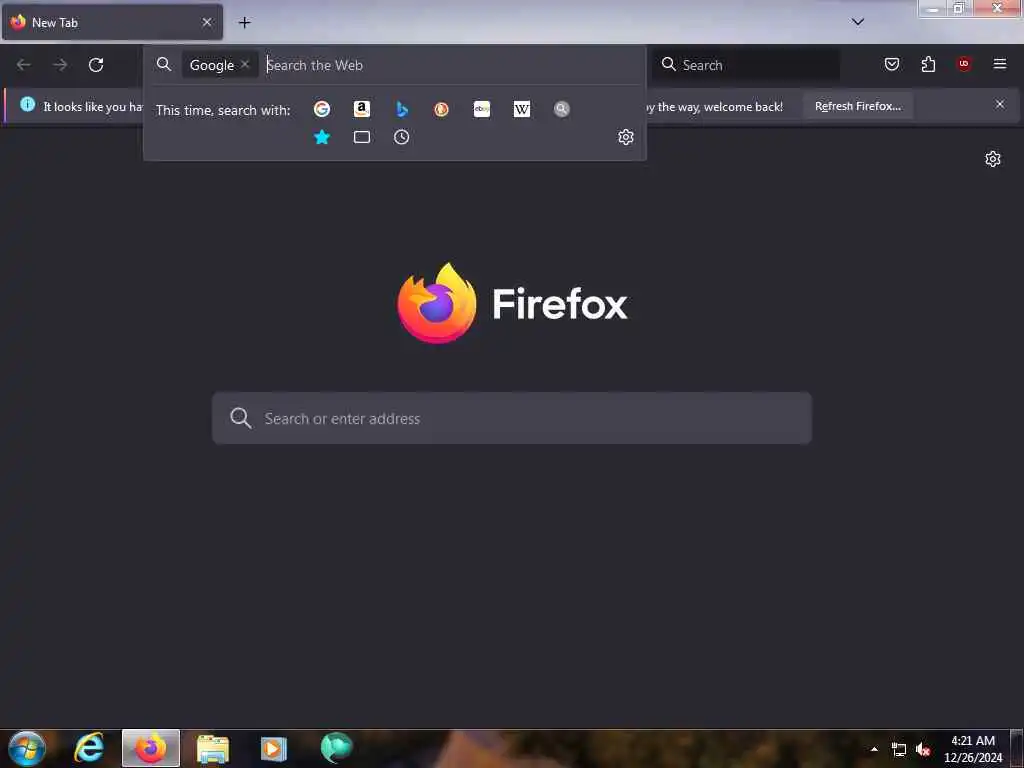Image resolution: width=1024 pixels, height=768 pixels.
Task: Open a new tab with the plus button
Action: point(244,22)
